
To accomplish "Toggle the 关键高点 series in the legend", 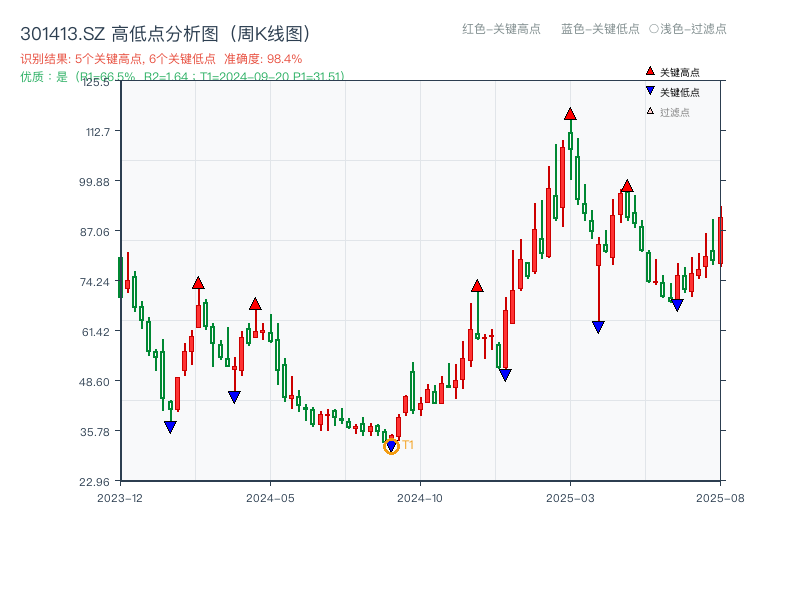I will (672, 71).
